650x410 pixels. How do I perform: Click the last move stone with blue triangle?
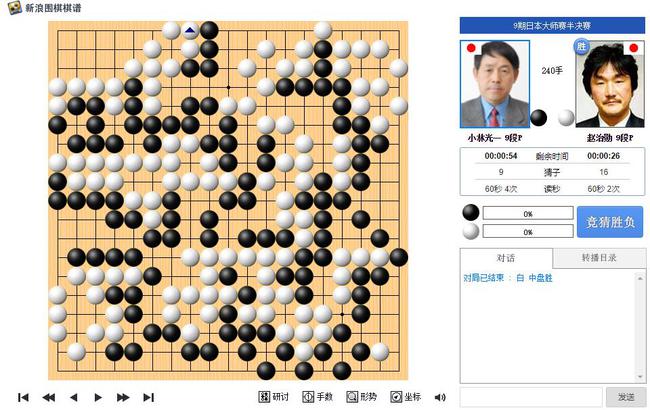click(190, 31)
